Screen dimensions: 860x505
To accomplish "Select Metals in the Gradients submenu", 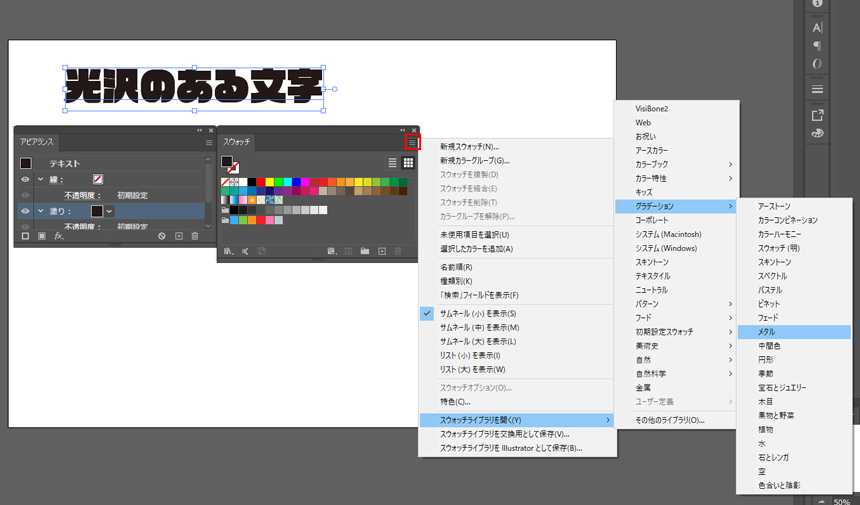I will 794,332.
